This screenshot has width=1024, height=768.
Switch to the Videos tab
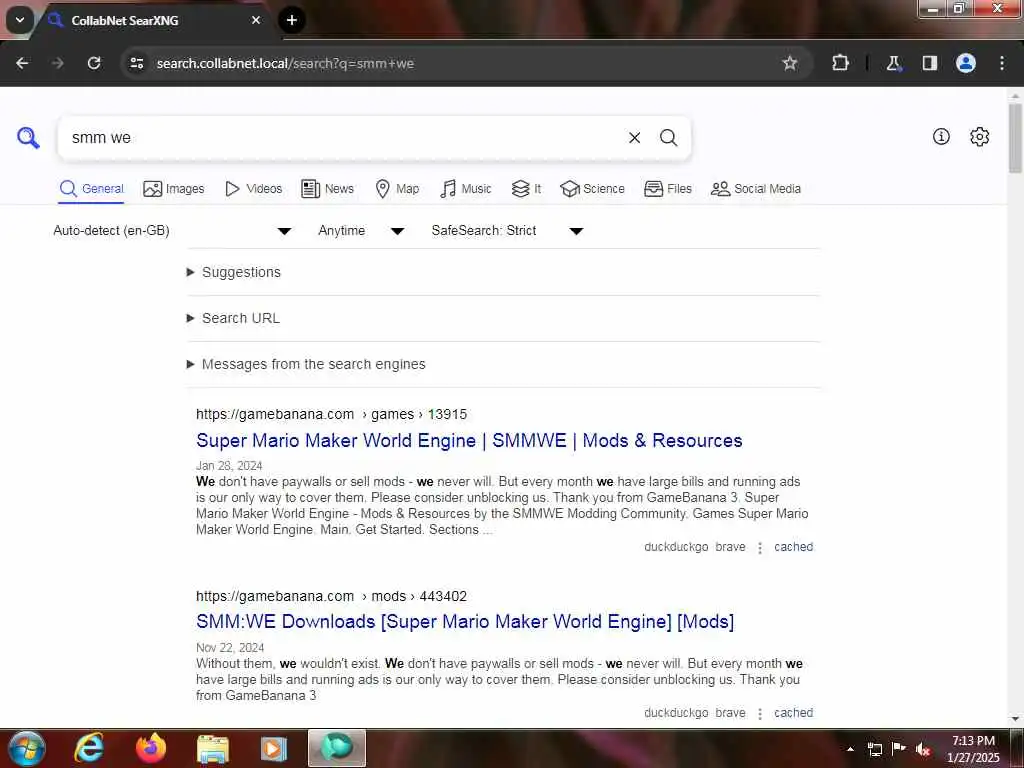click(253, 189)
